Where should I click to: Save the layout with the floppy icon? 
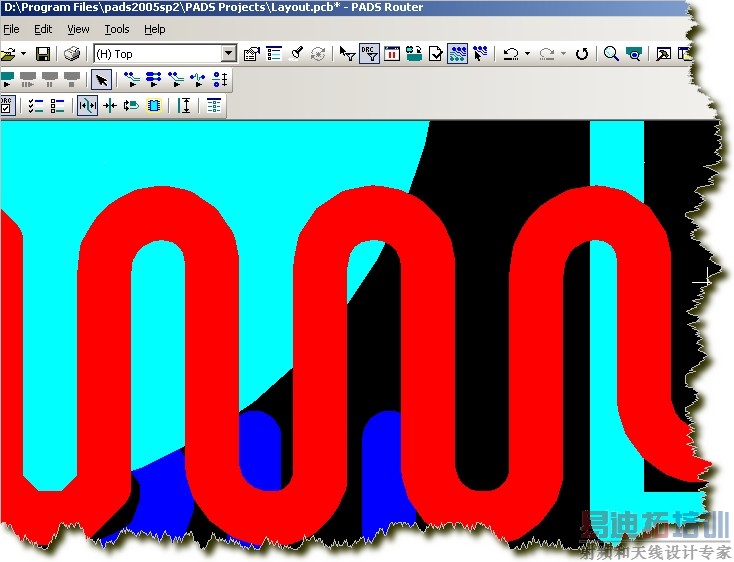43,54
